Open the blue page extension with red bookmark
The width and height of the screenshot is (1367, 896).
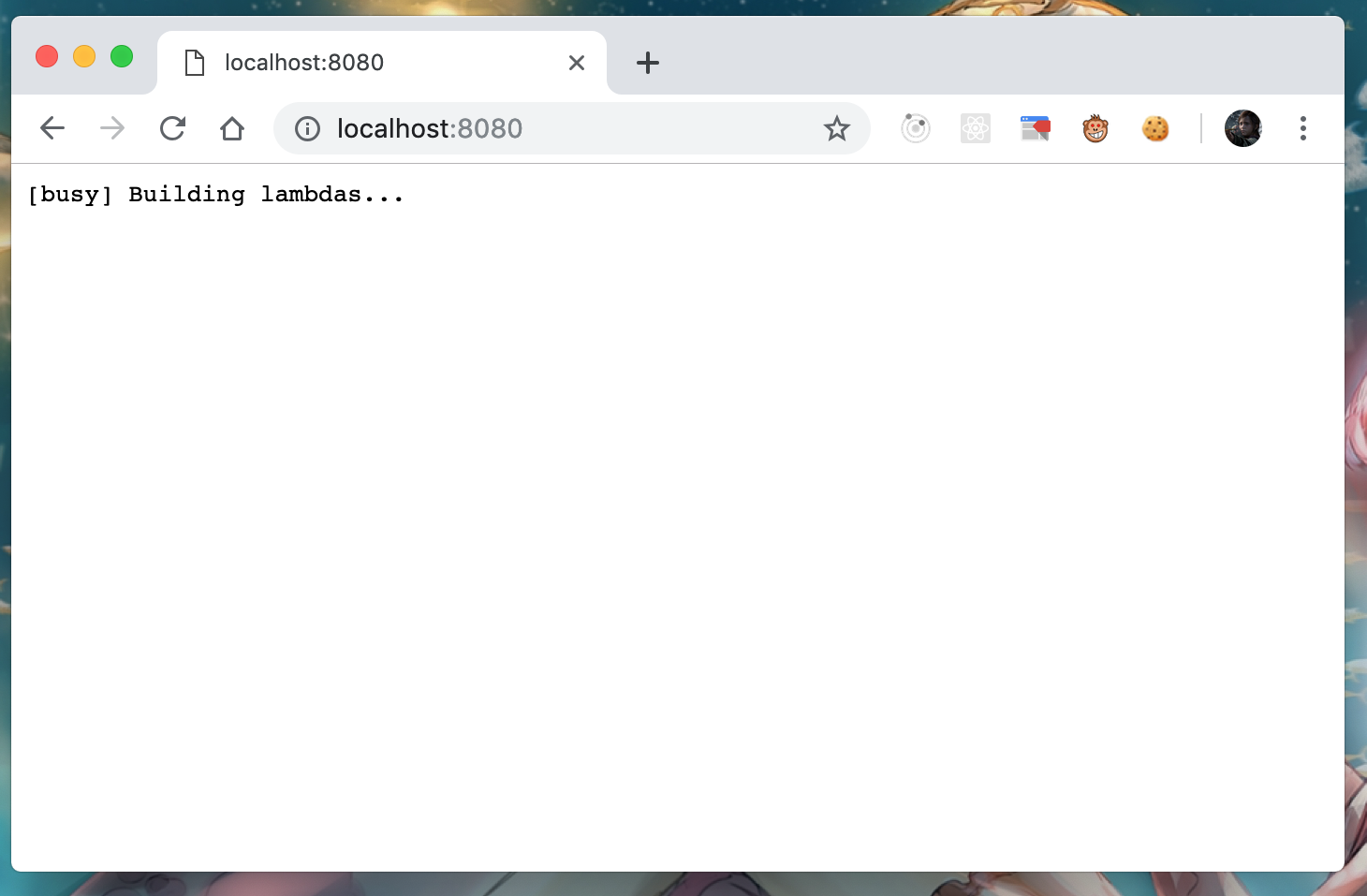point(1035,128)
